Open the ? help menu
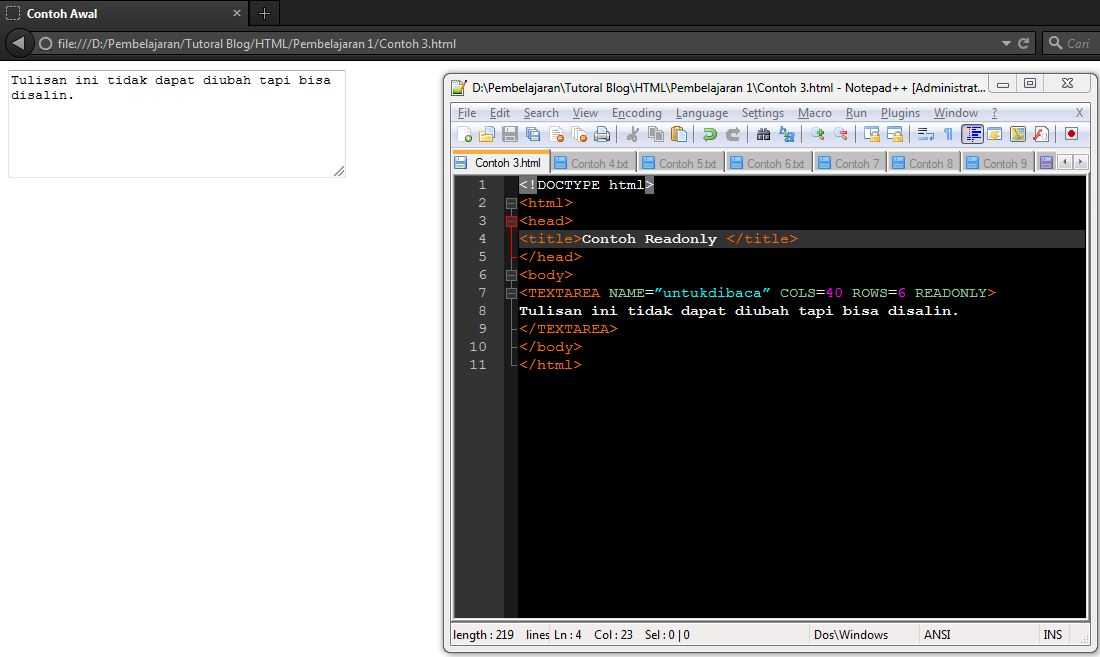This screenshot has height=657, width=1100. tap(994, 113)
